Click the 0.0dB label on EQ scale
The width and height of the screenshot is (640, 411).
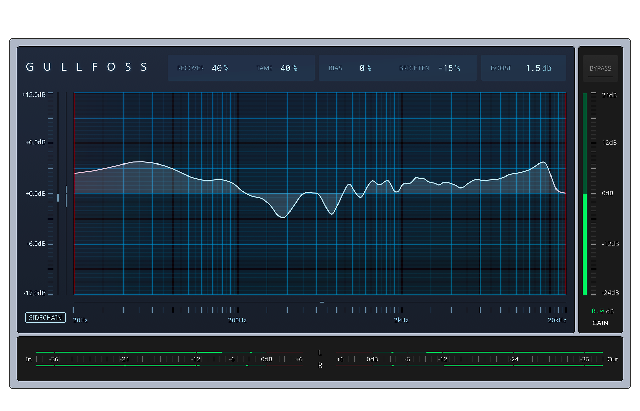pyautogui.click(x=36, y=193)
